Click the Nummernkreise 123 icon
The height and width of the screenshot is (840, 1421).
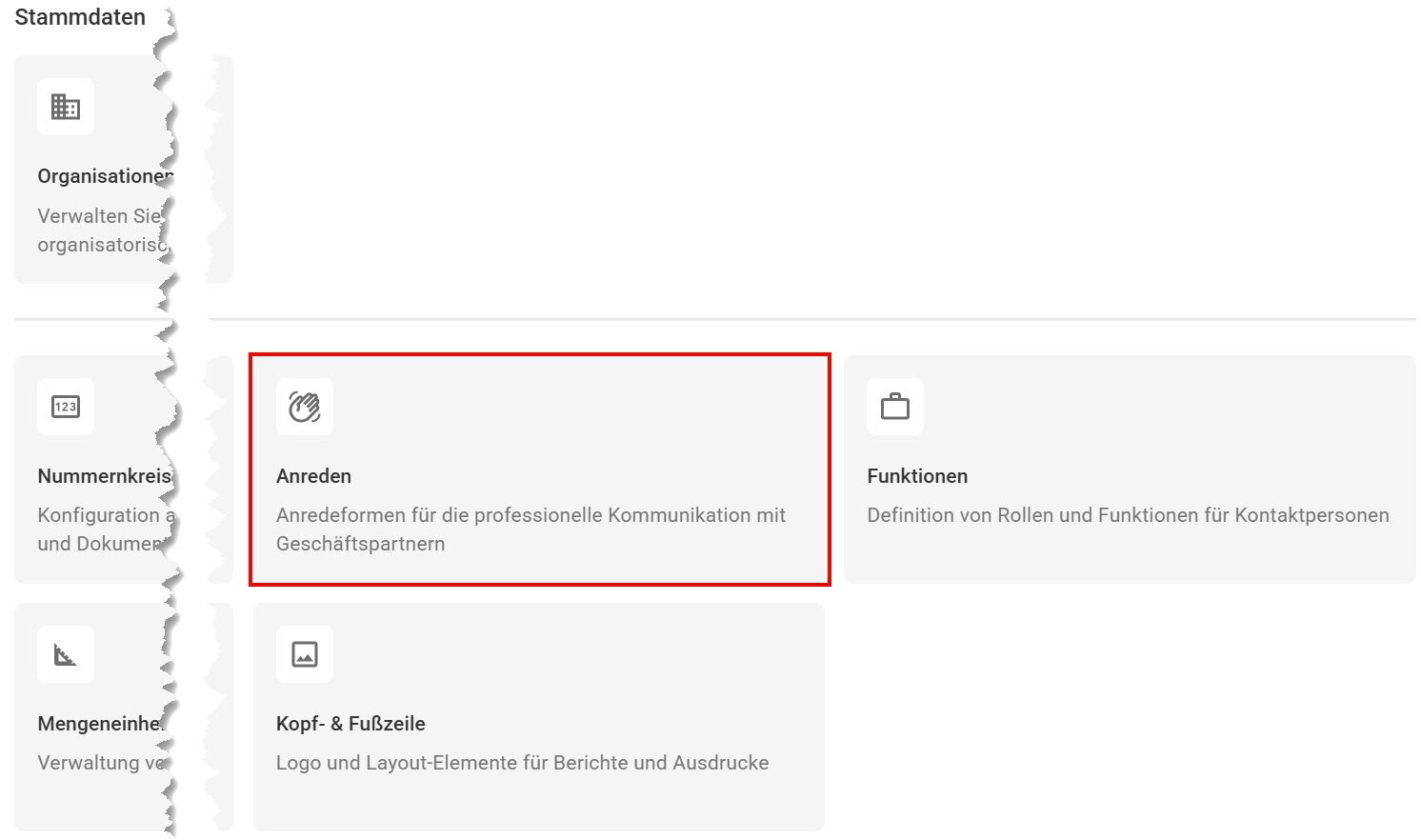point(66,407)
